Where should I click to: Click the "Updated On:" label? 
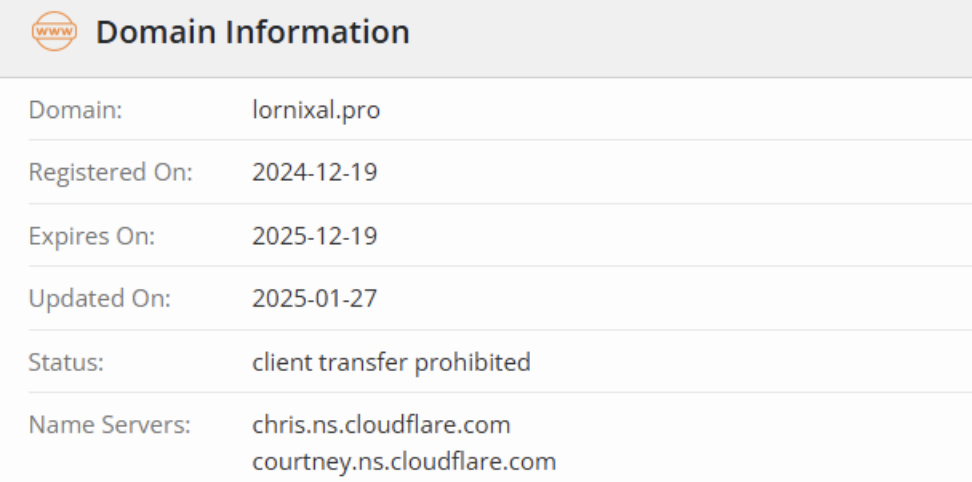(99, 299)
